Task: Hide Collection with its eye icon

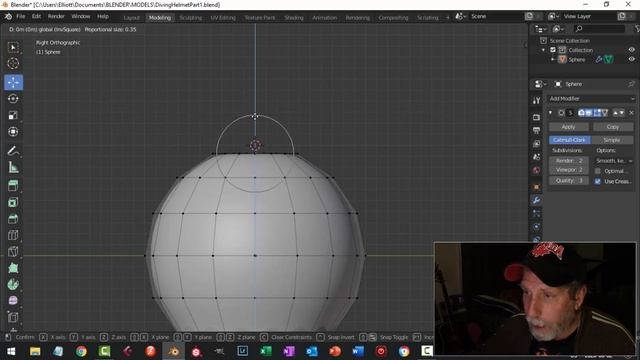Action: tap(631, 50)
